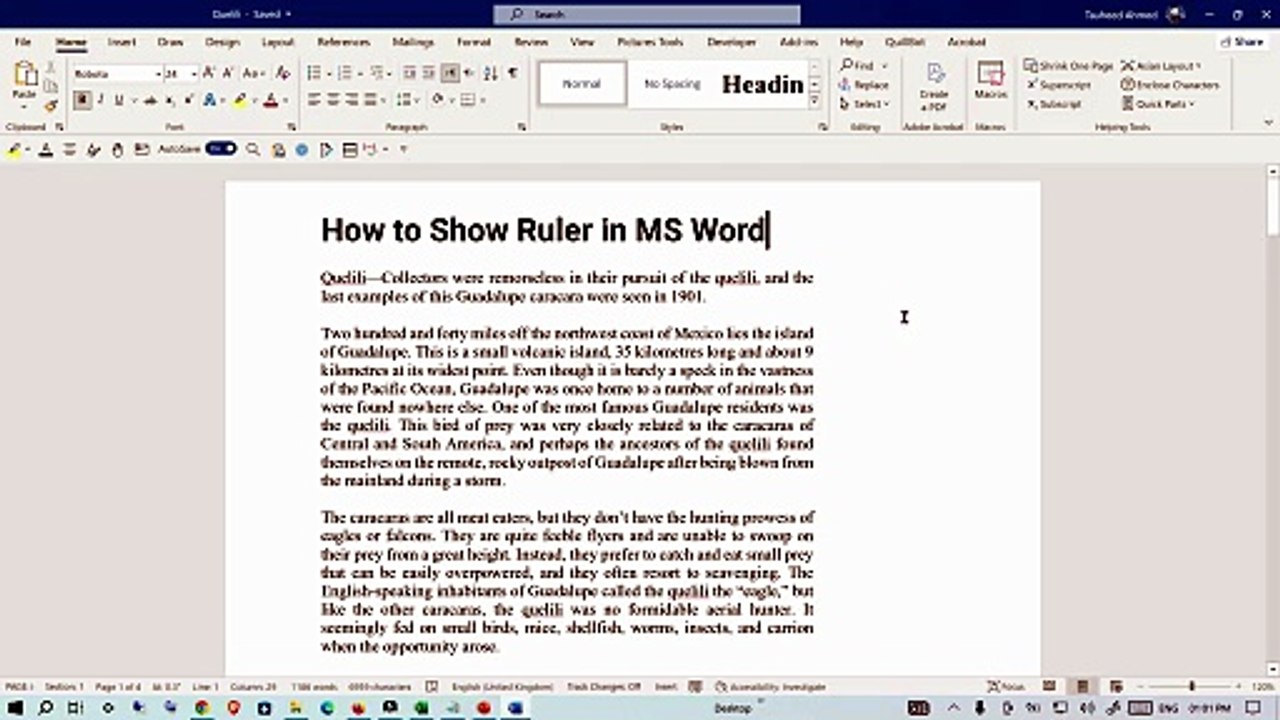Click the font color red A button

270,100
